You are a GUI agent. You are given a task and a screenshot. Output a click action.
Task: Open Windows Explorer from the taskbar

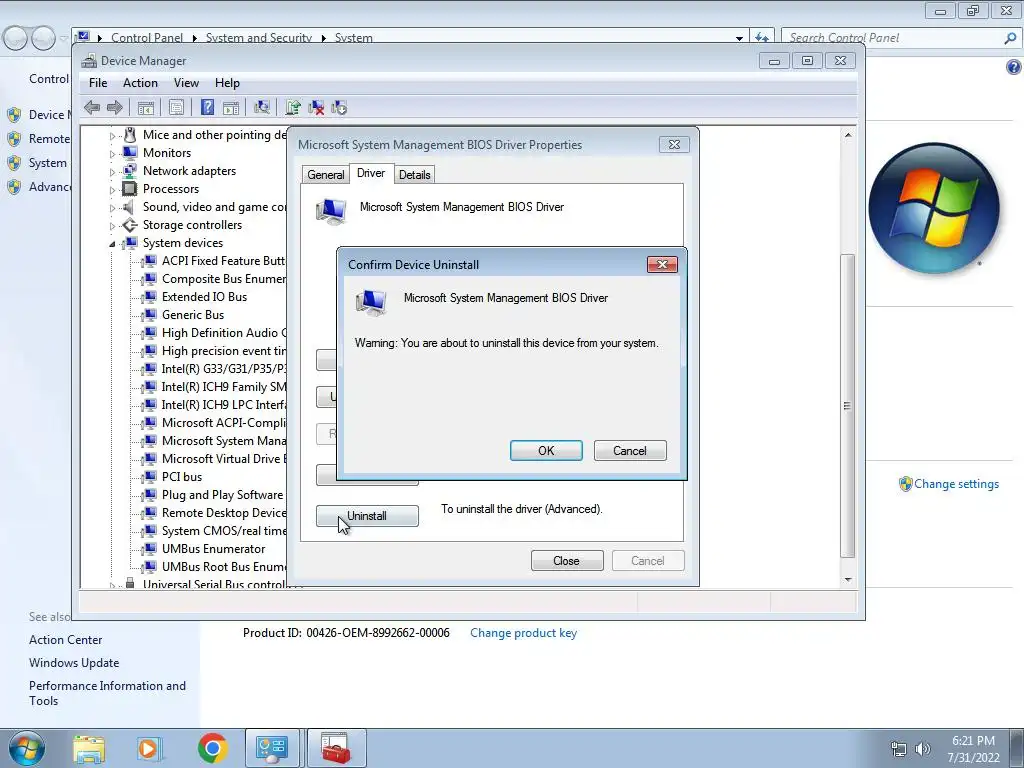pyautogui.click(x=89, y=749)
